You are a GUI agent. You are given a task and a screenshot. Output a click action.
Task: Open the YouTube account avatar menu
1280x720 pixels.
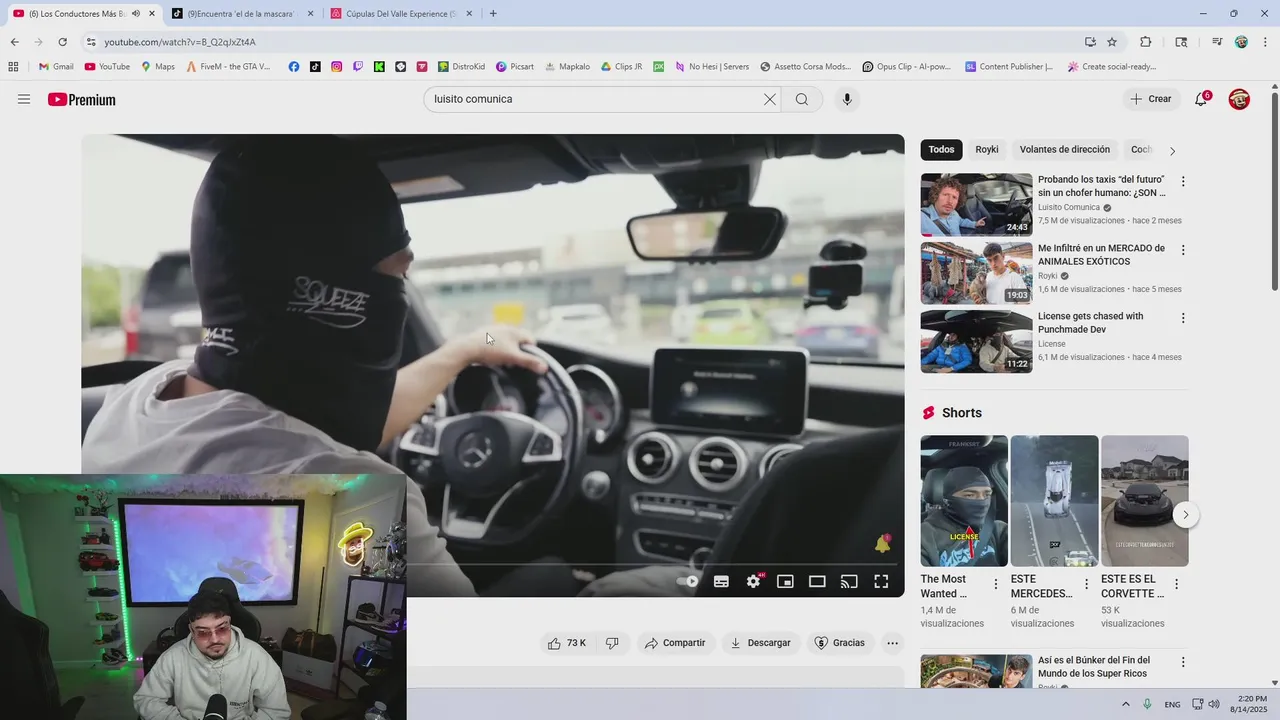pos(1239,99)
